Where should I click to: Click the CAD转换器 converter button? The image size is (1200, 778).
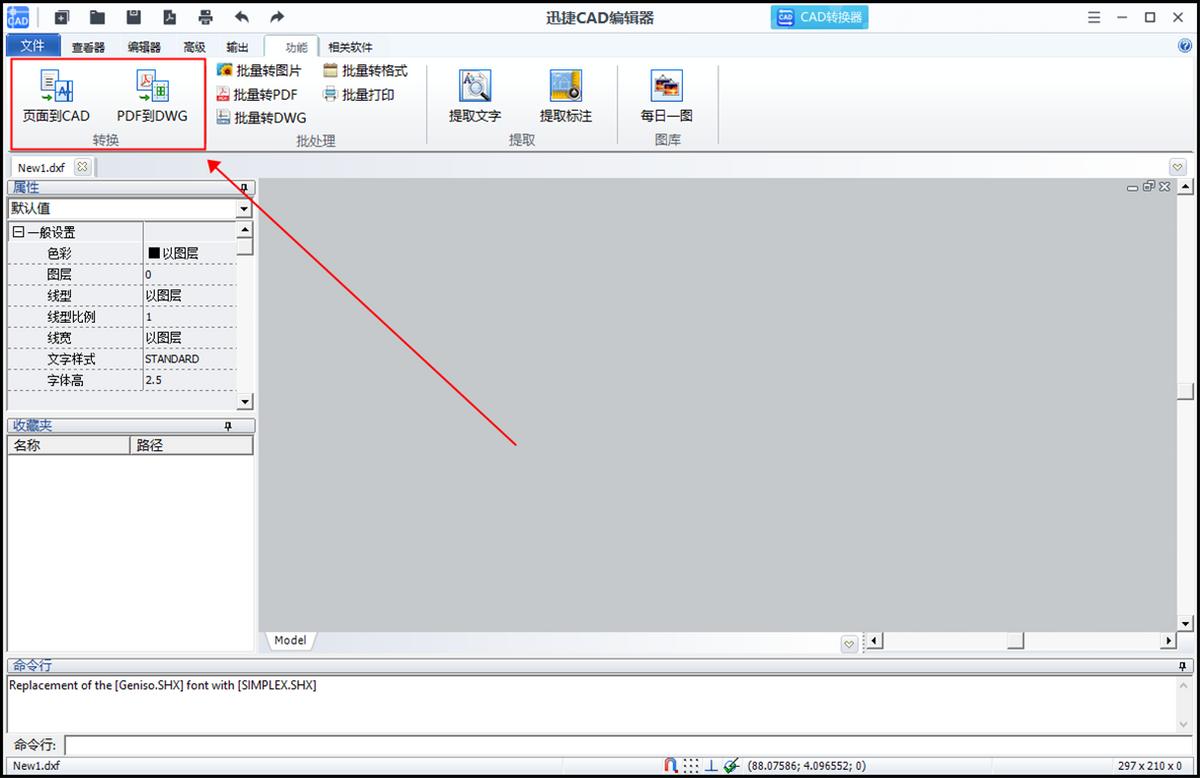(819, 17)
